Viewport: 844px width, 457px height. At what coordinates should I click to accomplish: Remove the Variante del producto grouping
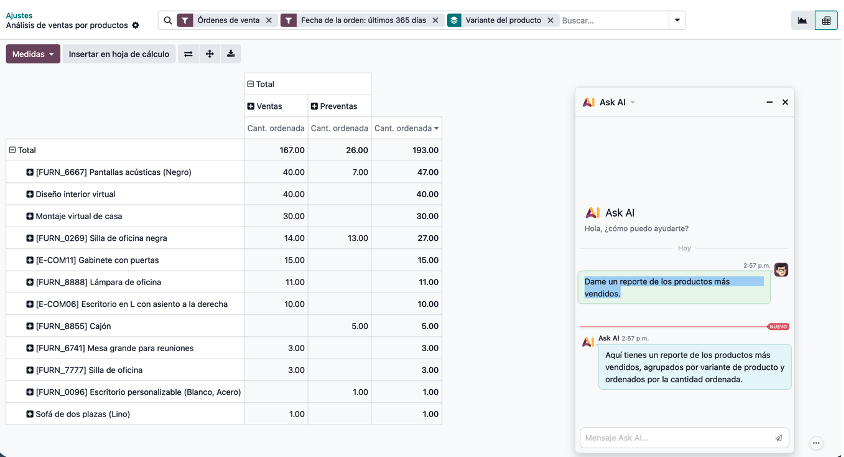tap(550, 20)
